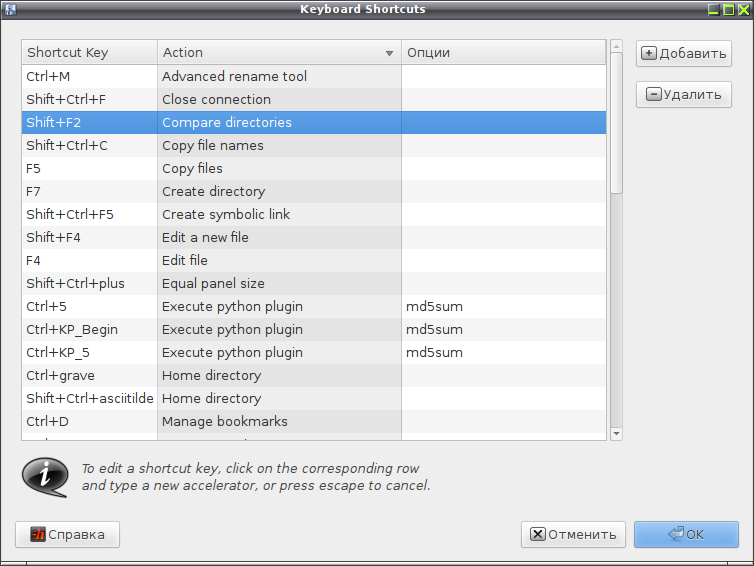Click the Ctrl+5 shortcut cell
This screenshot has height=566, width=754.
click(89, 307)
